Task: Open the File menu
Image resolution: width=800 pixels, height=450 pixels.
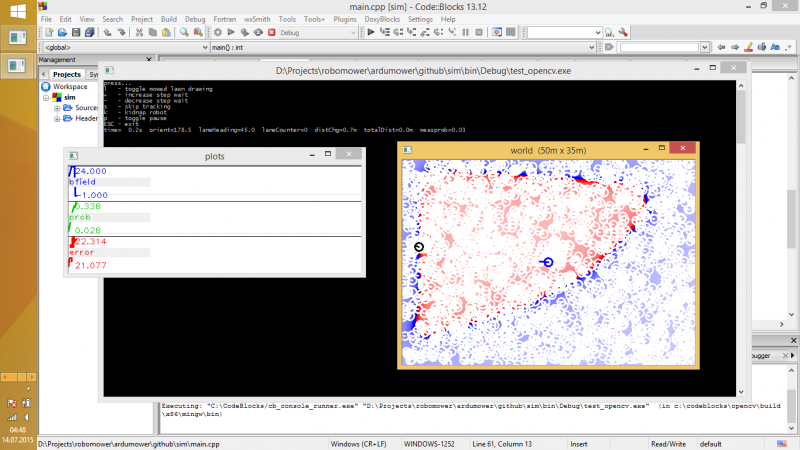Action: coord(46,19)
